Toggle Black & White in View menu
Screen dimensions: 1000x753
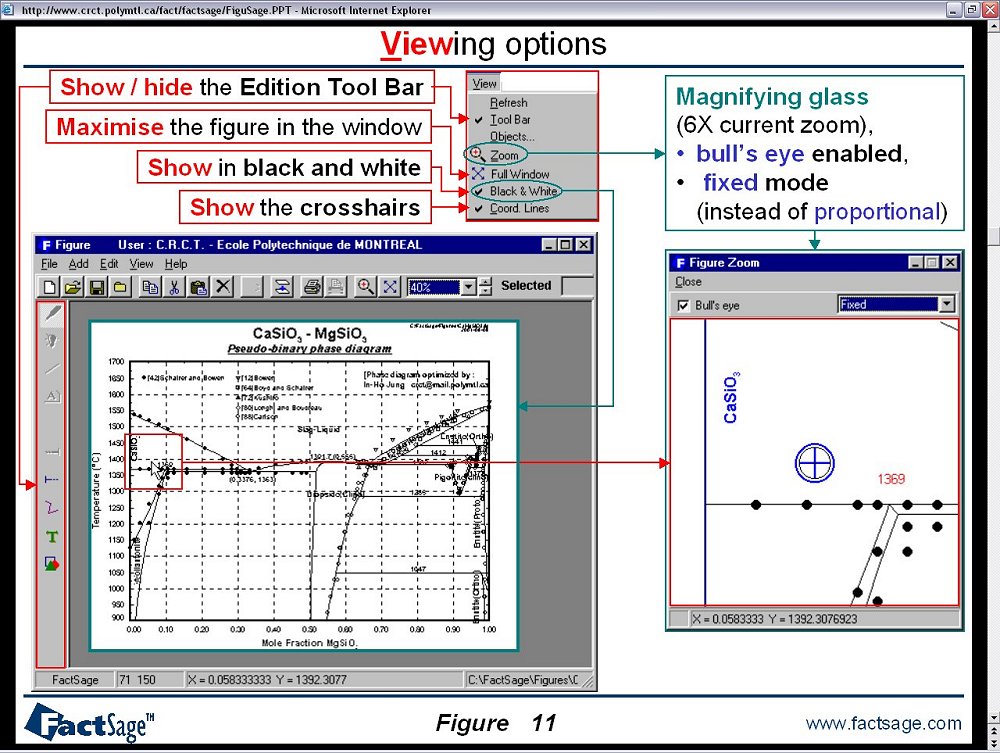click(523, 191)
